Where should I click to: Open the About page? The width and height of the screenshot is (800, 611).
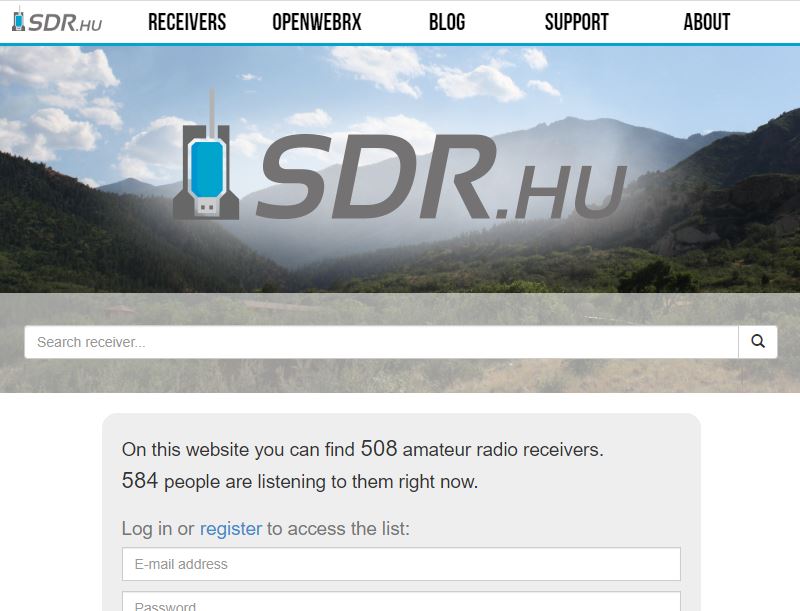click(x=707, y=22)
